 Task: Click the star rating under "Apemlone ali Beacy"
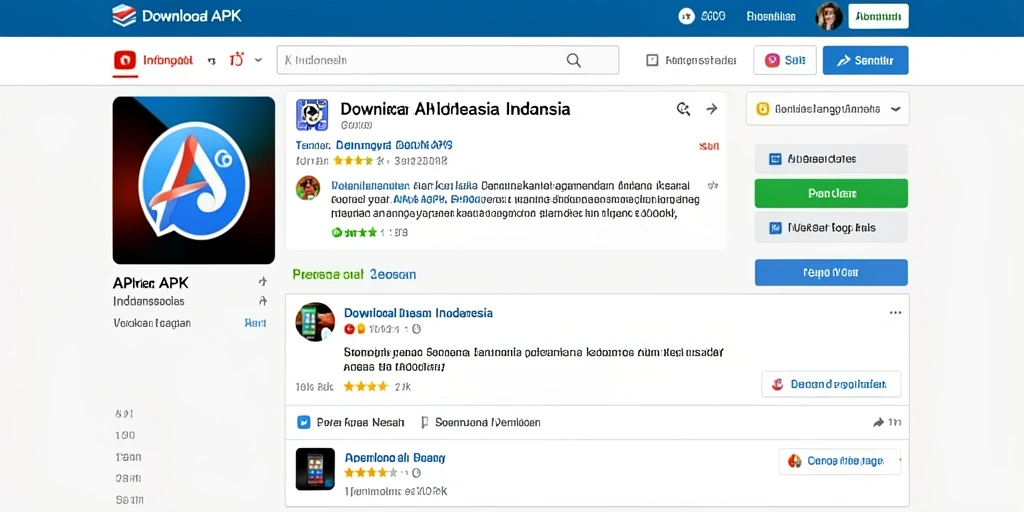click(370, 472)
